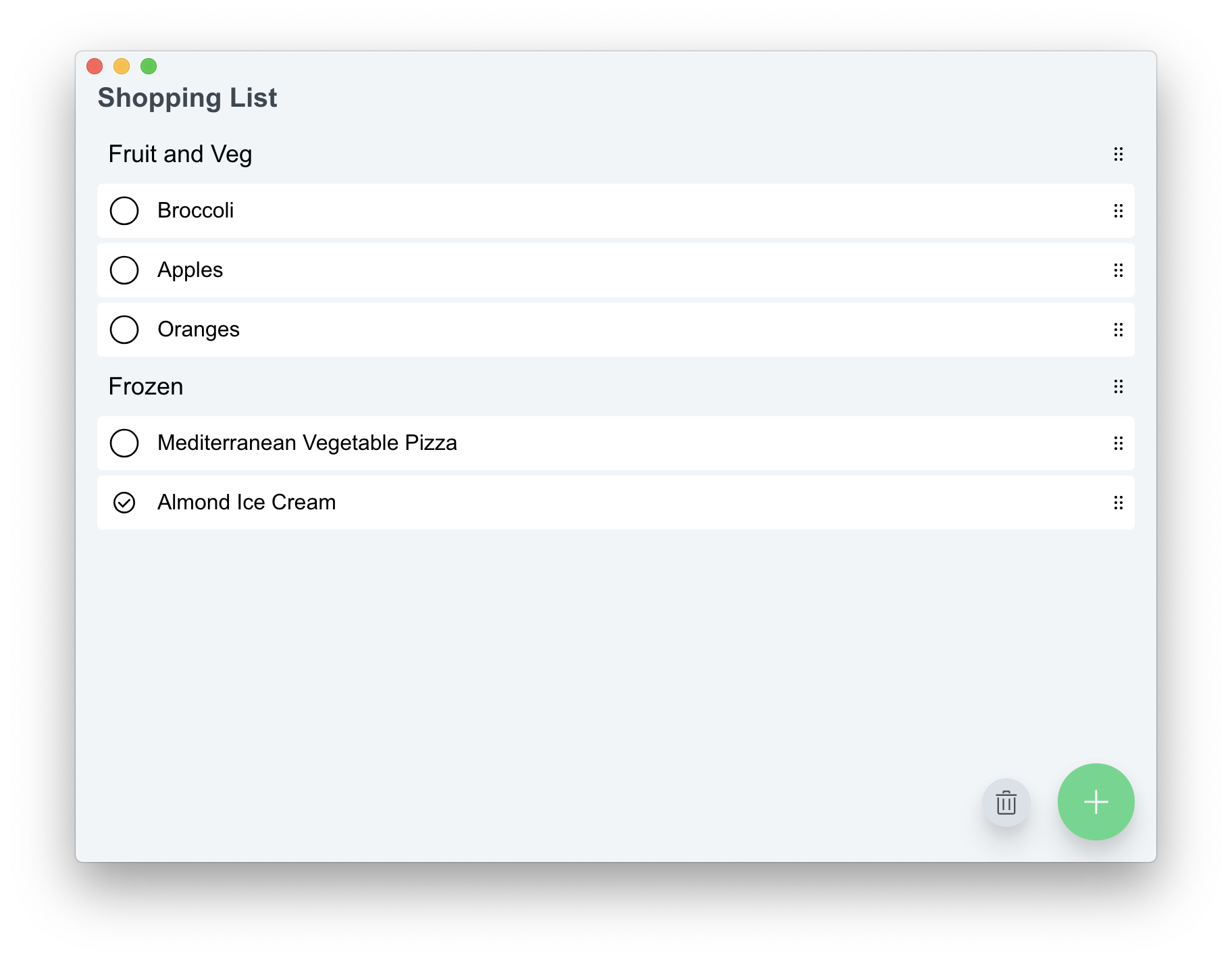Check off the Broccoli item
1232x962 pixels.
click(124, 211)
